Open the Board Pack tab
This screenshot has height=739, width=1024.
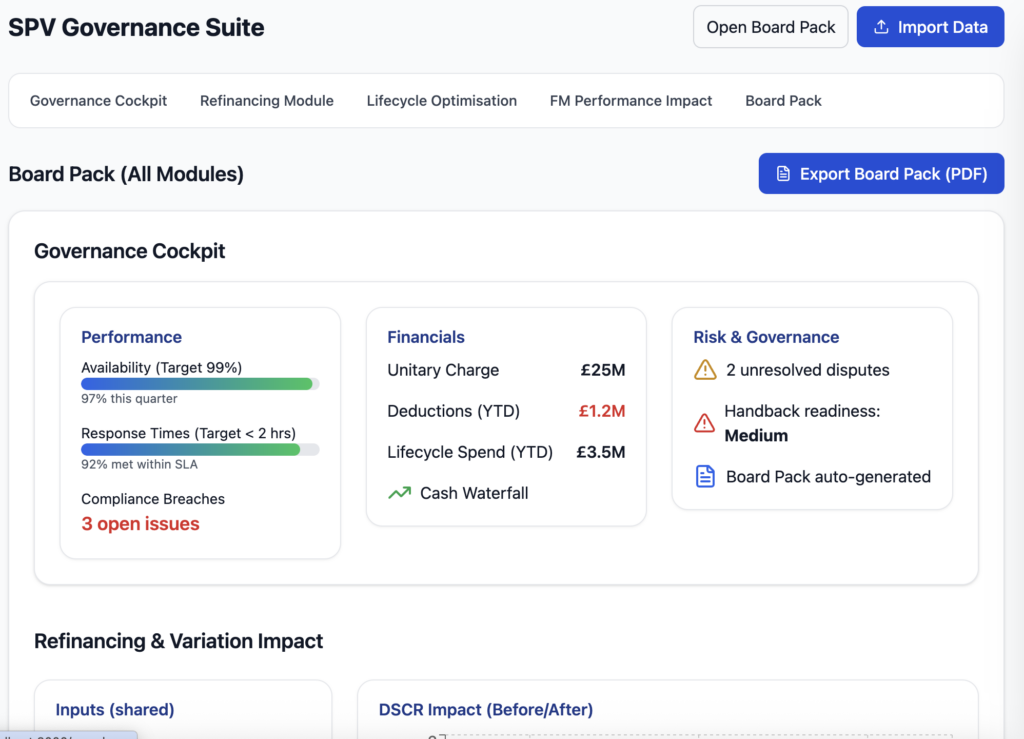pyautogui.click(x=783, y=101)
